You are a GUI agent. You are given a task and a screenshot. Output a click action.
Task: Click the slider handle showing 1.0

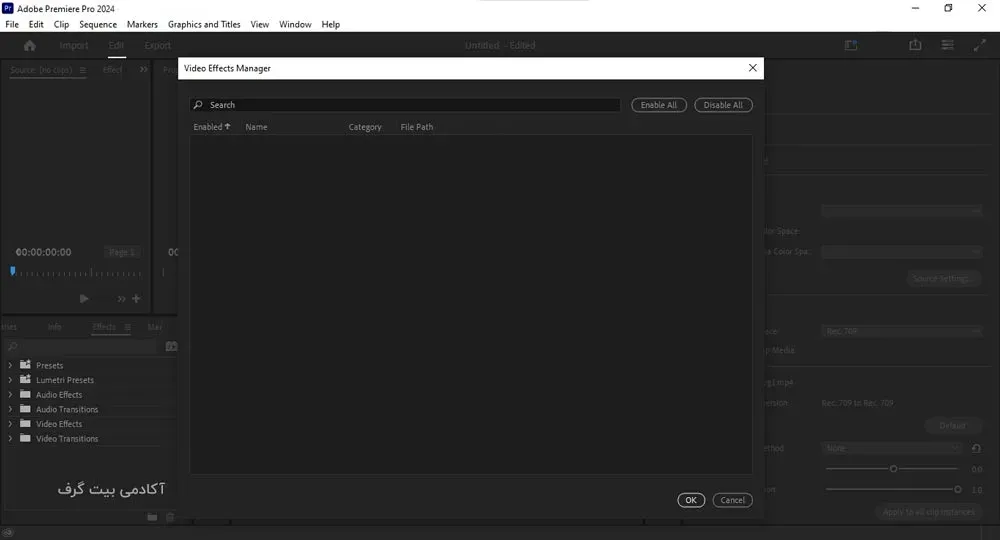coord(957,489)
